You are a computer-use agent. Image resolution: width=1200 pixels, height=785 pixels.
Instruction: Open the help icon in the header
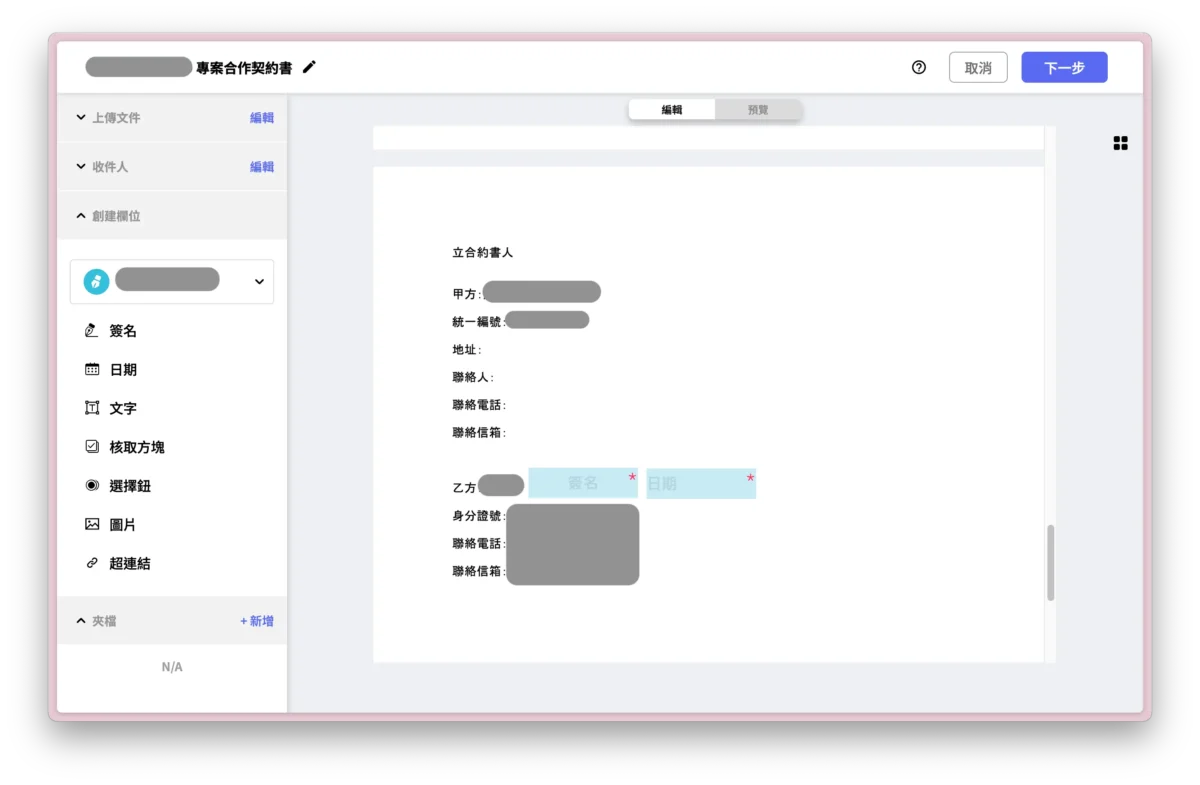coord(918,67)
